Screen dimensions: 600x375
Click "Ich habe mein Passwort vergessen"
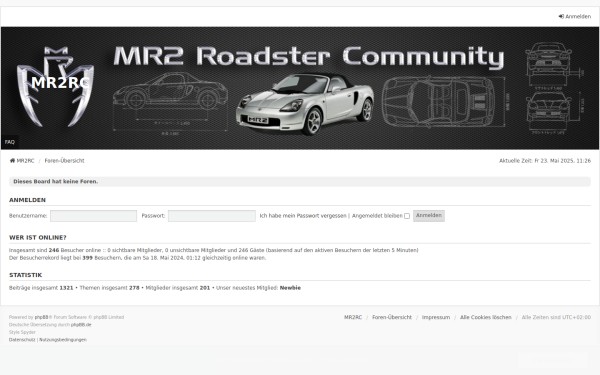pyautogui.click(x=303, y=216)
